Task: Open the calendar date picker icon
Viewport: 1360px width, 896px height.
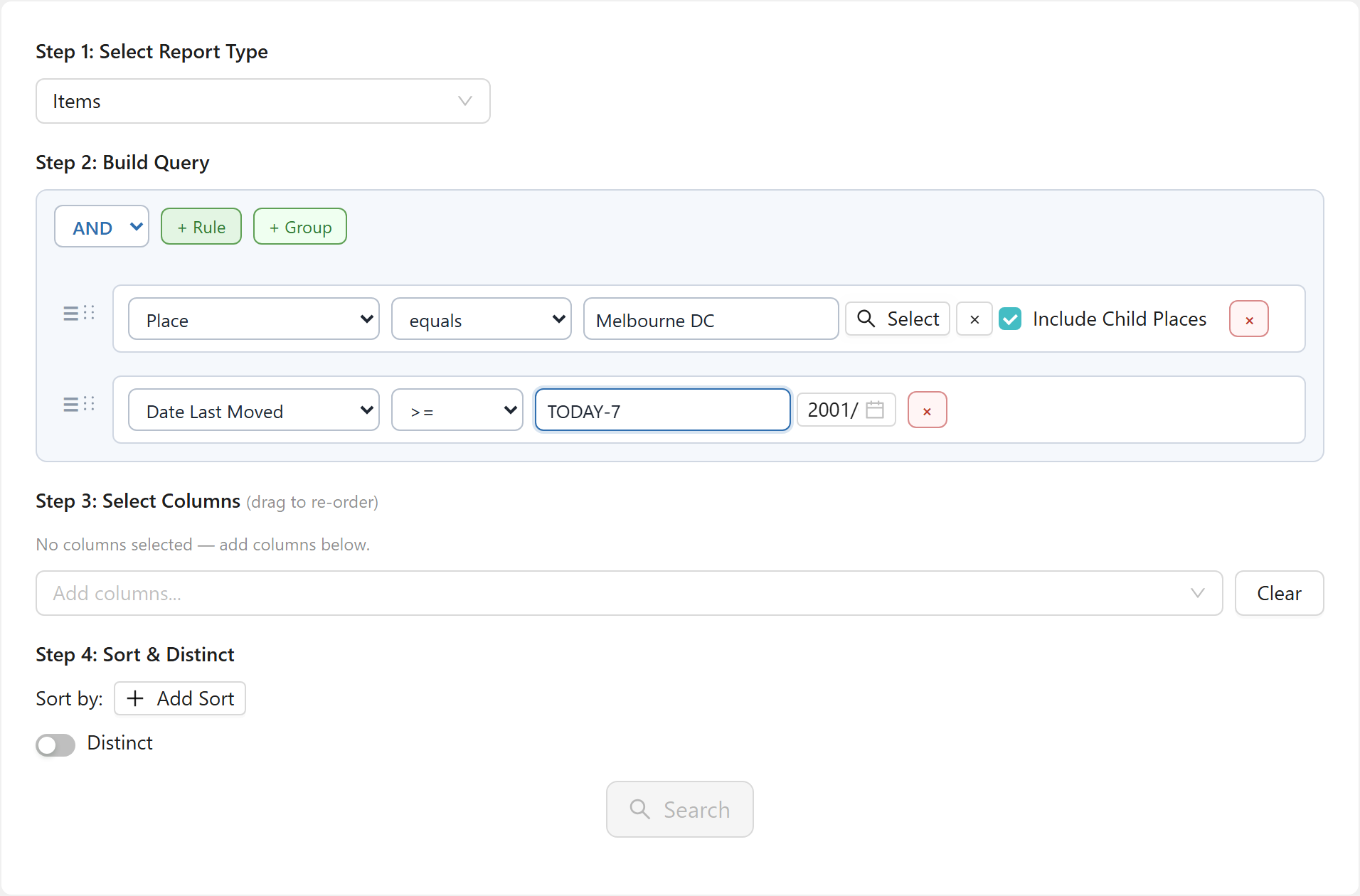Action: pyautogui.click(x=875, y=410)
